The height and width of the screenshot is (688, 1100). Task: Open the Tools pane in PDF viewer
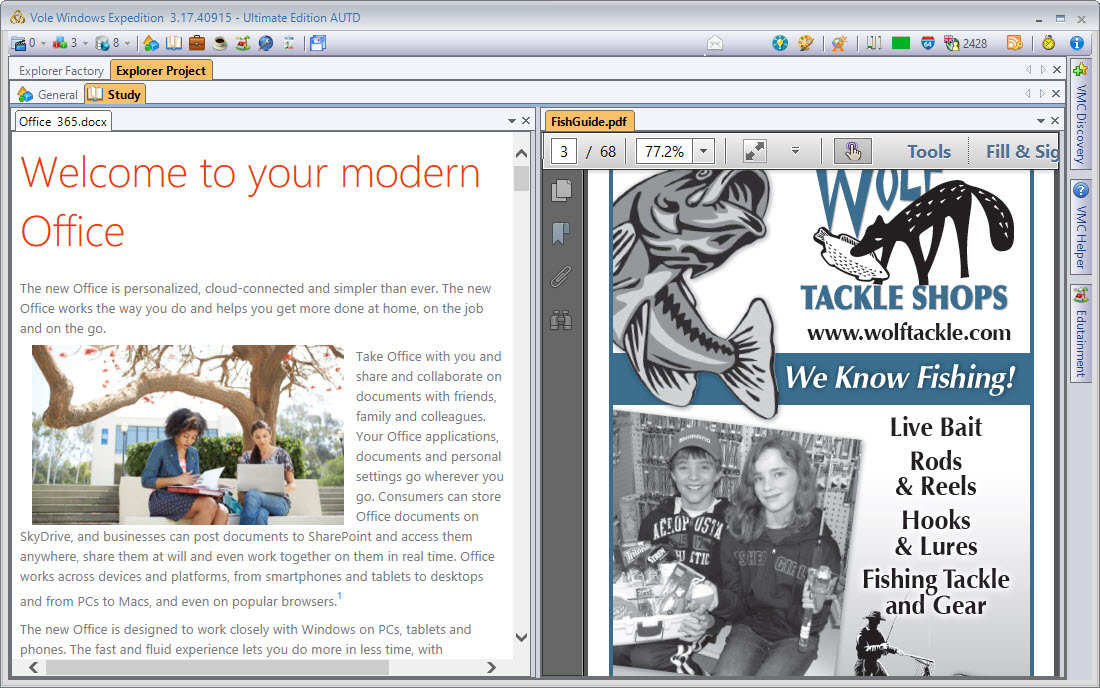point(929,151)
